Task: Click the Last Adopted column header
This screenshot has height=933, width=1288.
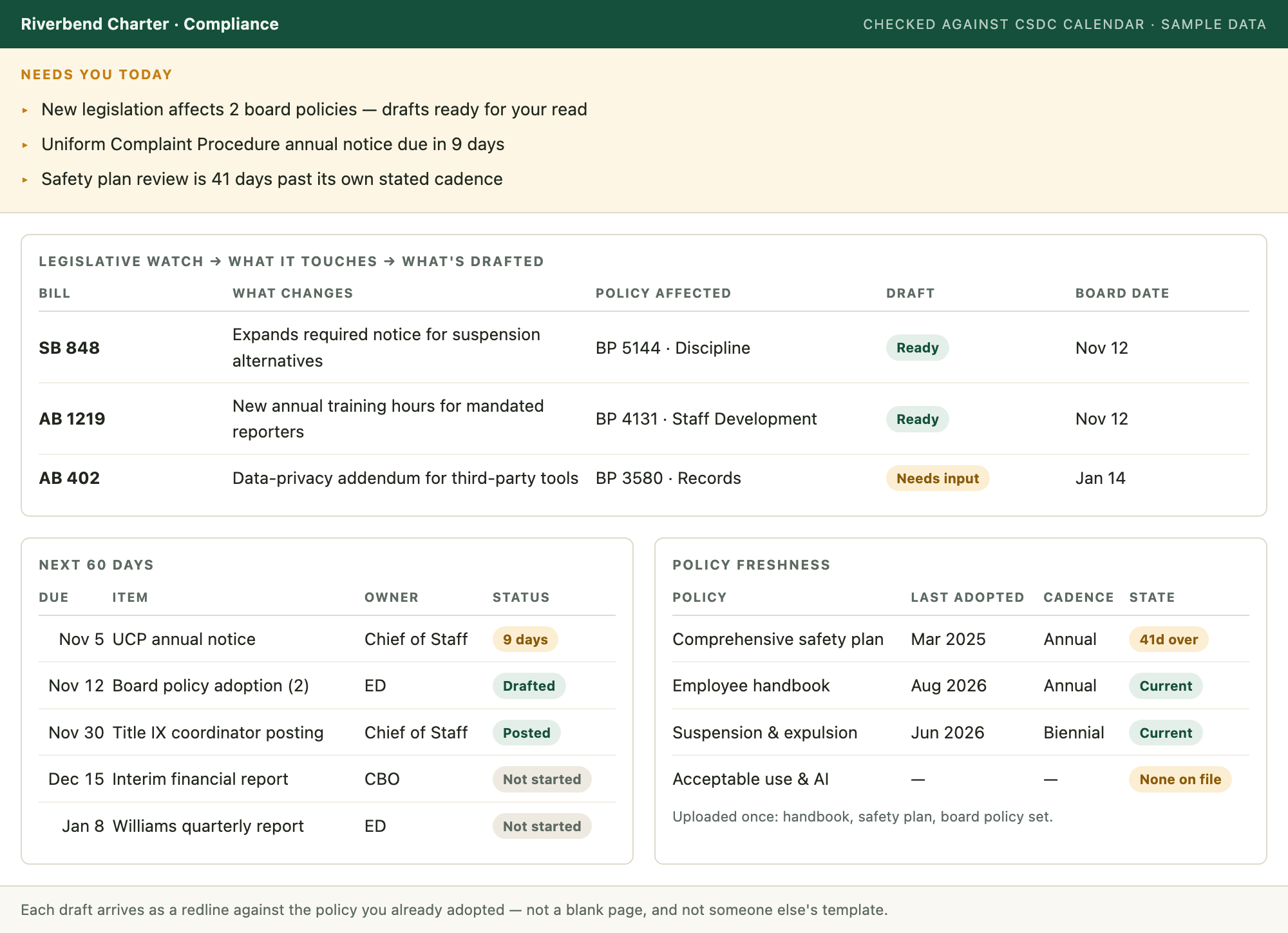Action: 967,597
